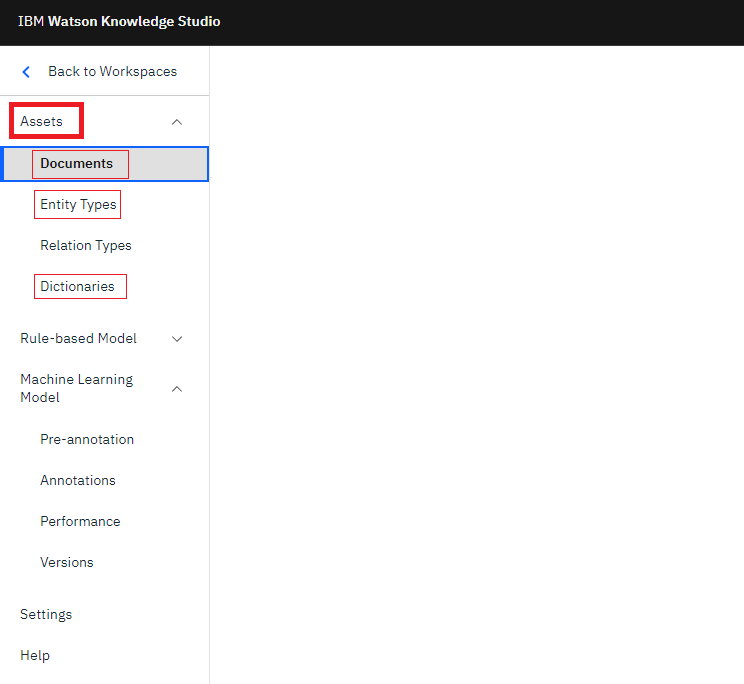744x684 pixels.
Task: Open Annotations page
Action: pos(78,481)
